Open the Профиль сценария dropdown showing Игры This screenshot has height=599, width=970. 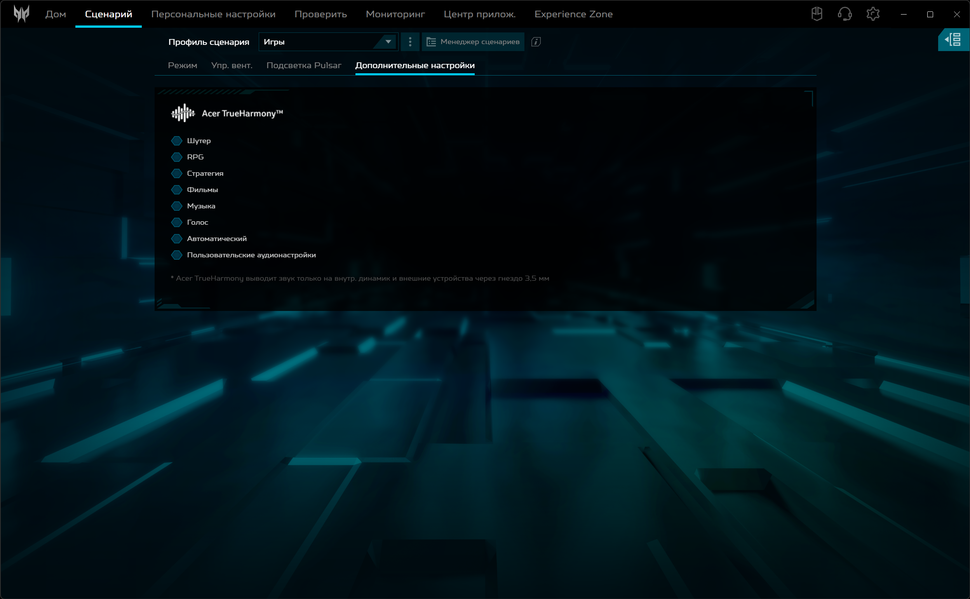328,41
